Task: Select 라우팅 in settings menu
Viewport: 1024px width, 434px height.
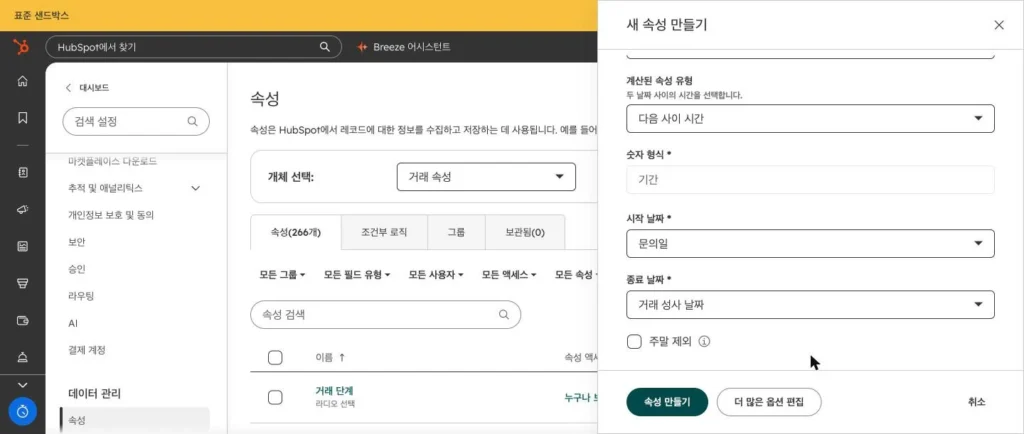Action: click(81, 296)
